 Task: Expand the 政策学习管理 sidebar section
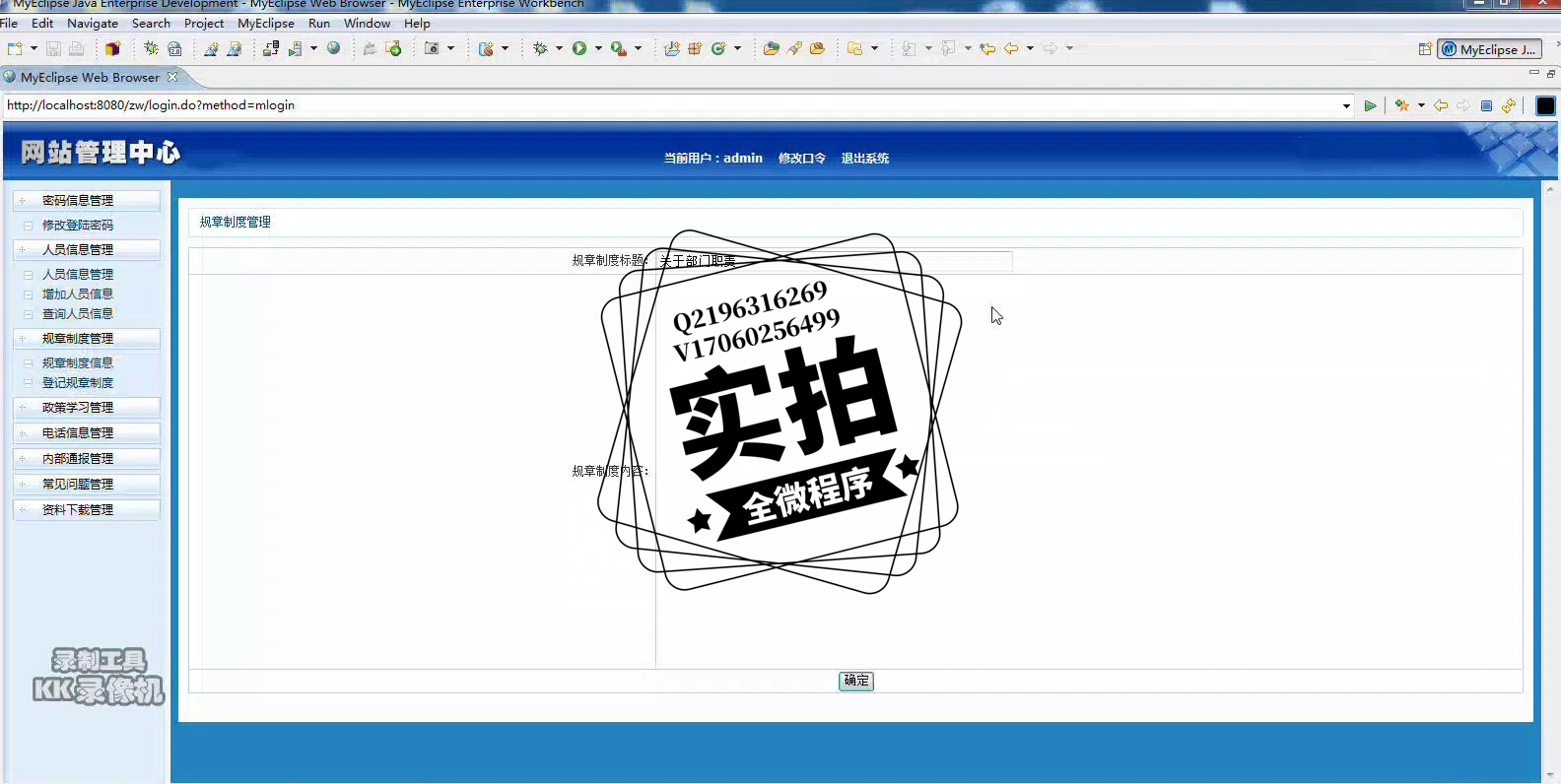pos(87,408)
